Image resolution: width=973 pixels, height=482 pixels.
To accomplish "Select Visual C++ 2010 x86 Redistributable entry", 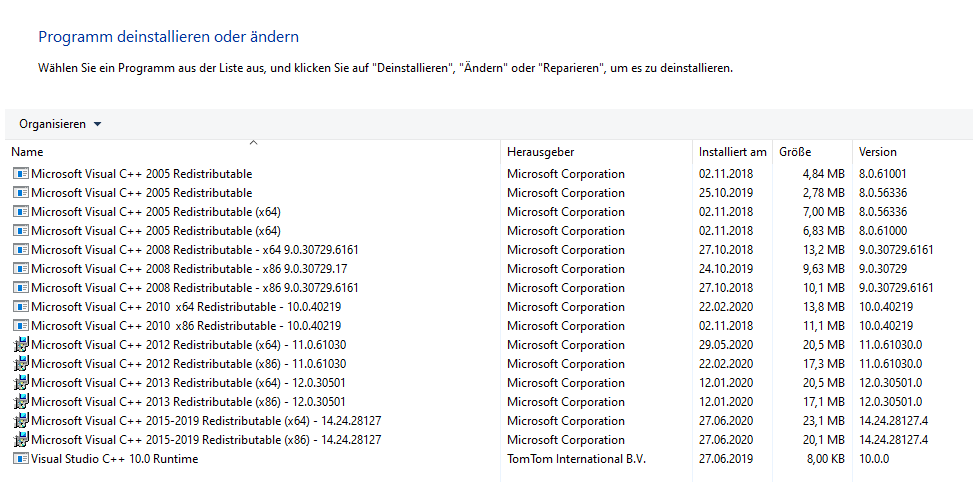I will pyautogui.click(x=185, y=326).
